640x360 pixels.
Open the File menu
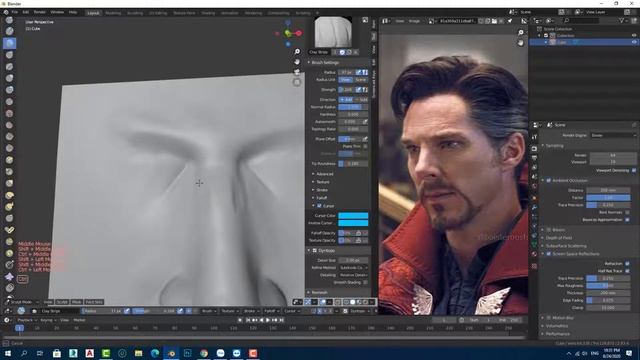(x=15, y=12)
